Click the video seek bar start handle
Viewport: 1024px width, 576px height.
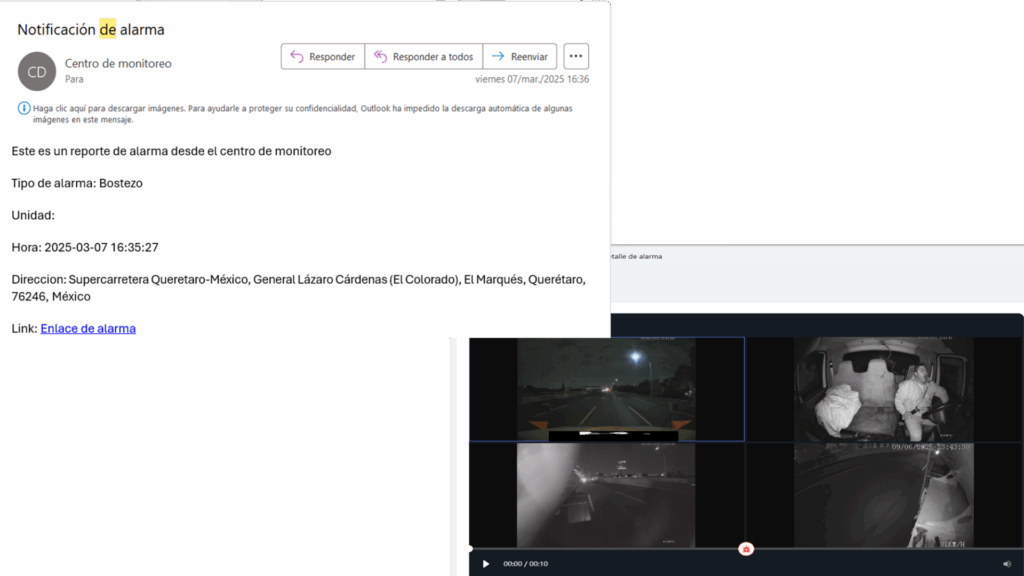tap(470, 549)
